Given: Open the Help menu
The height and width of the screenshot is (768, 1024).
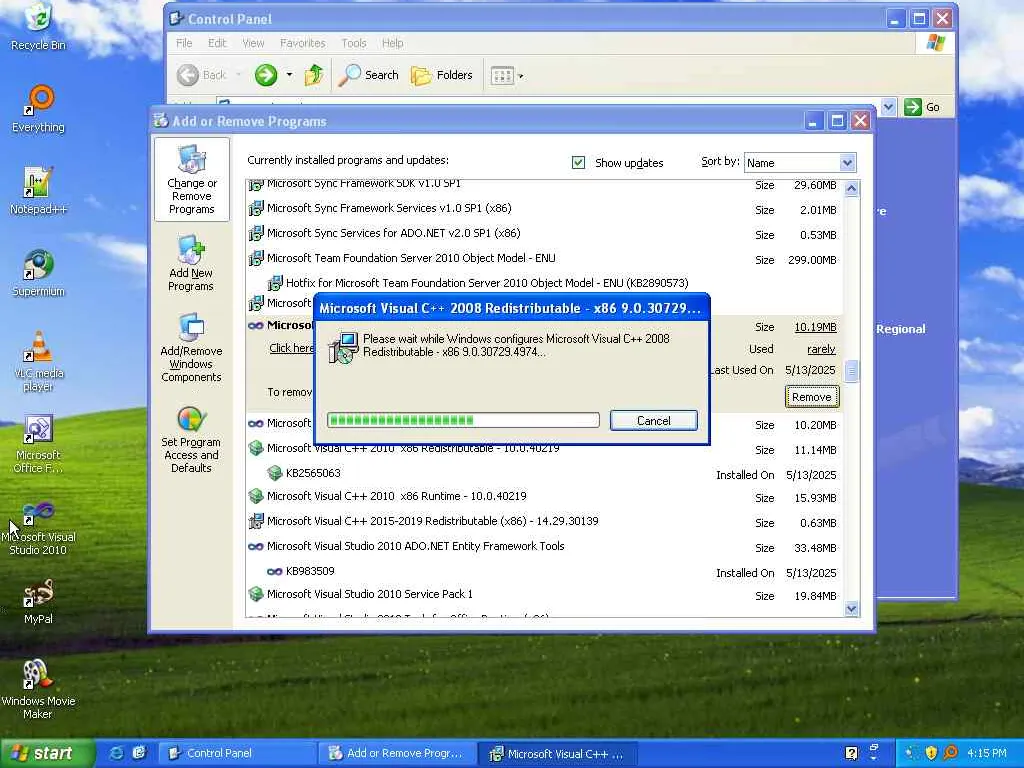Looking at the screenshot, I should pyautogui.click(x=392, y=43).
